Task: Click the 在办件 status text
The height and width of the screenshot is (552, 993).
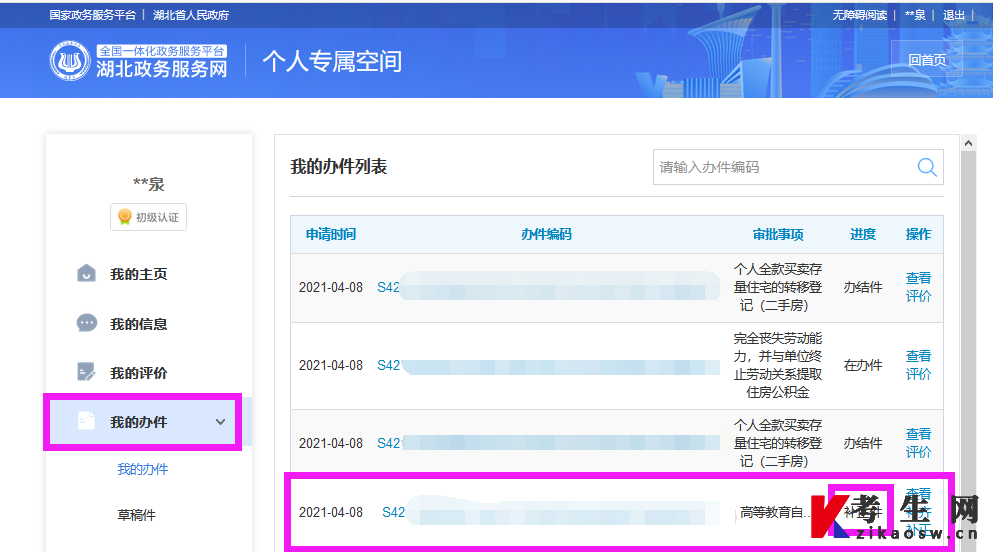Action: click(x=863, y=365)
